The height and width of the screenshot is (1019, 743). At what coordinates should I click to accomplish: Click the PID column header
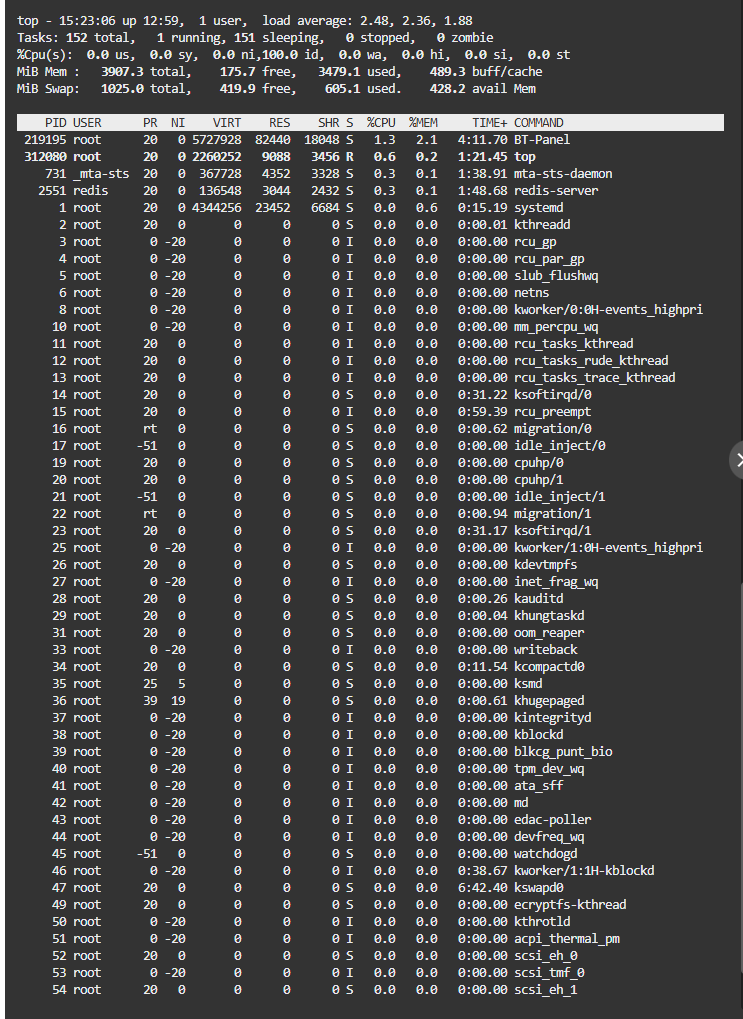pos(55,122)
